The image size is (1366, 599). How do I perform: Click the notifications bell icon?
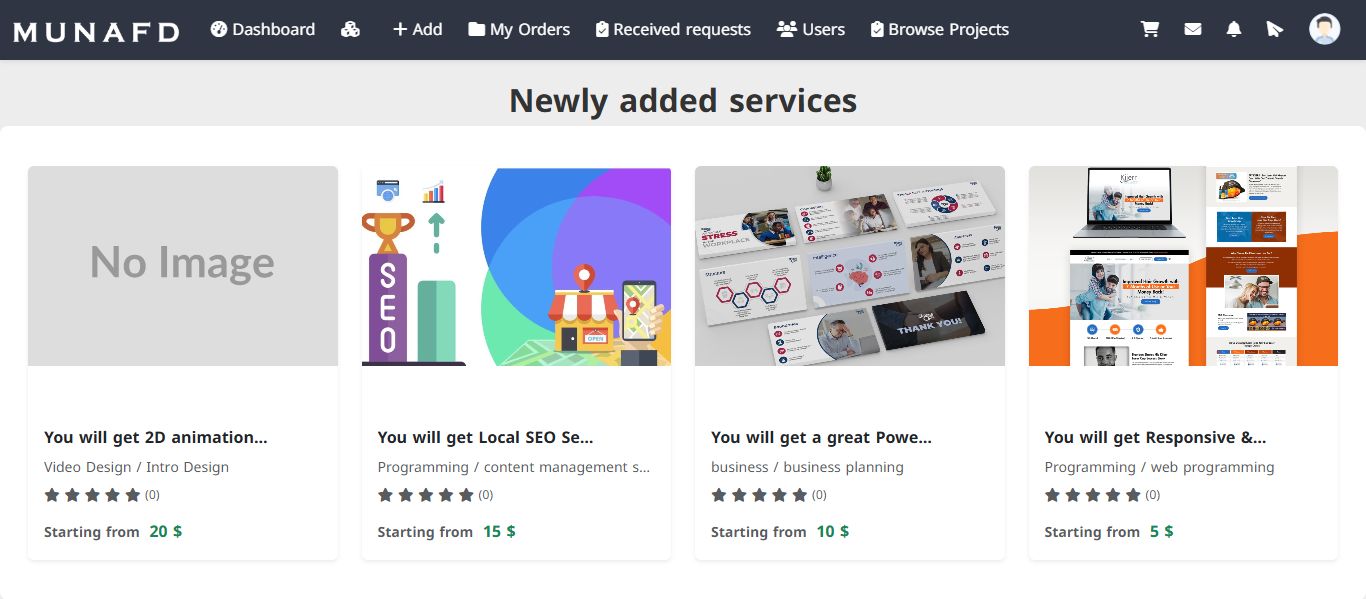1234,30
